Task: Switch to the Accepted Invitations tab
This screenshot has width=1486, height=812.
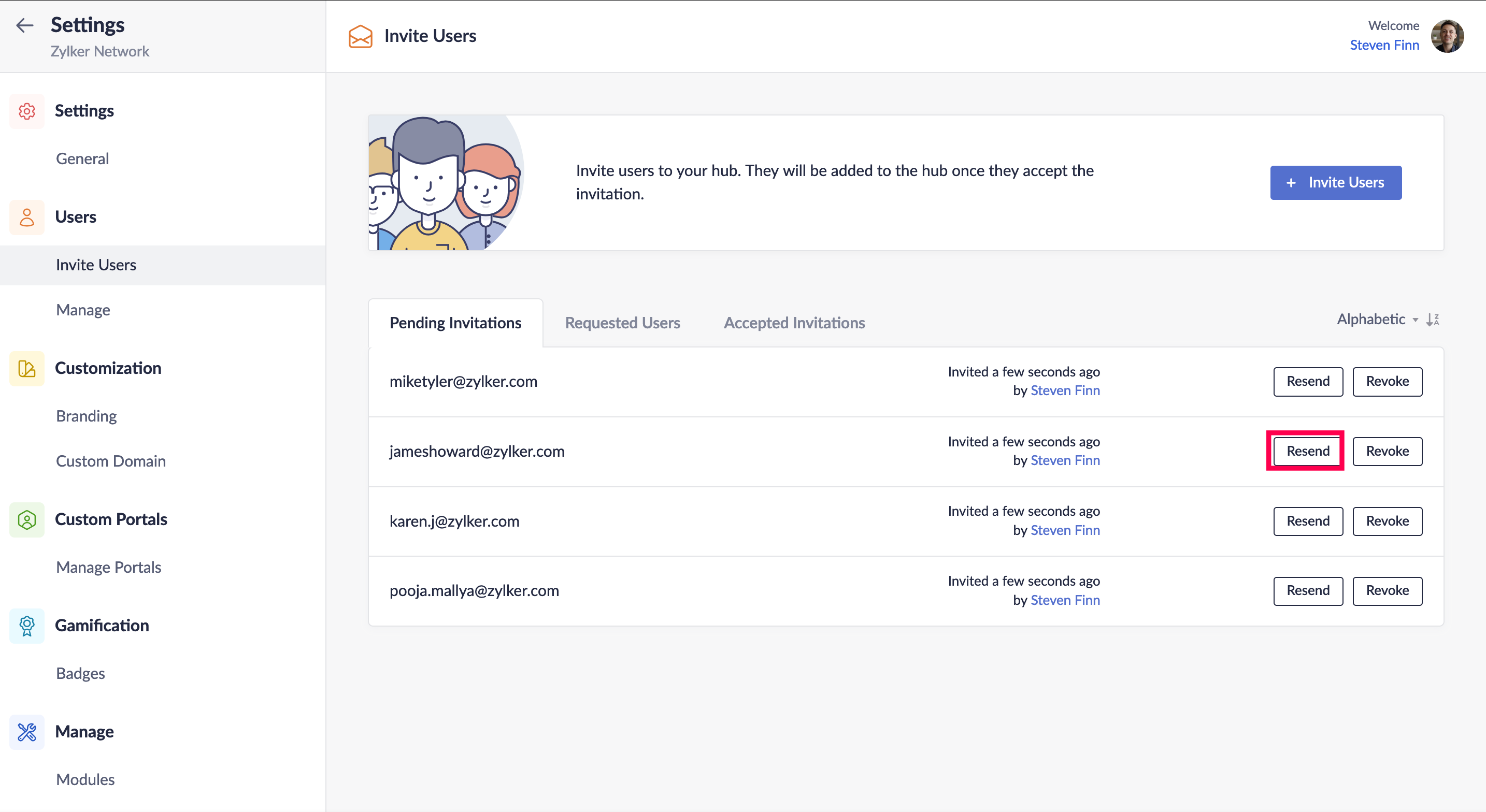Action: click(794, 323)
